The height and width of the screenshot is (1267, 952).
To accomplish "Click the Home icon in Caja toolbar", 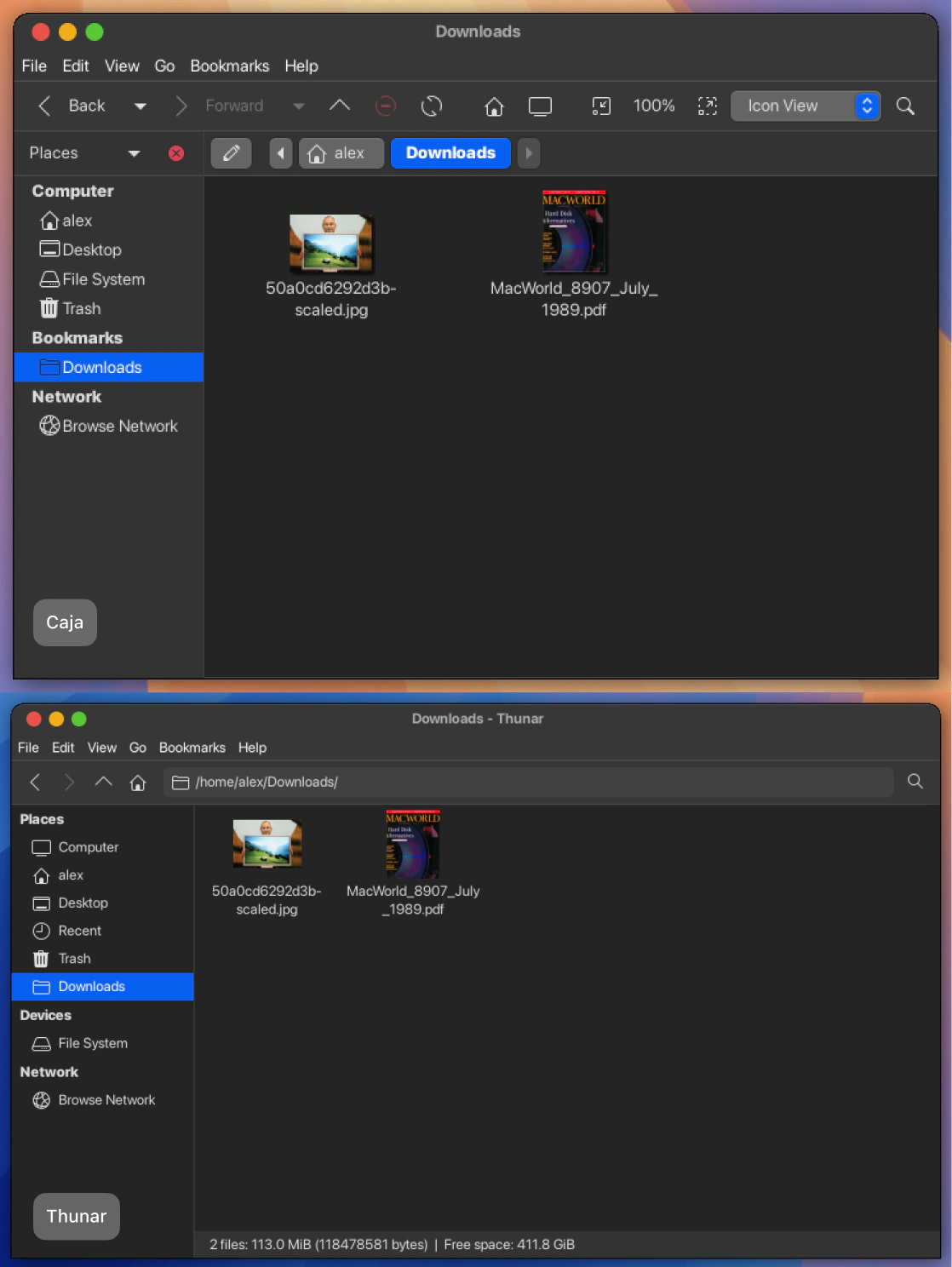I will [x=494, y=106].
